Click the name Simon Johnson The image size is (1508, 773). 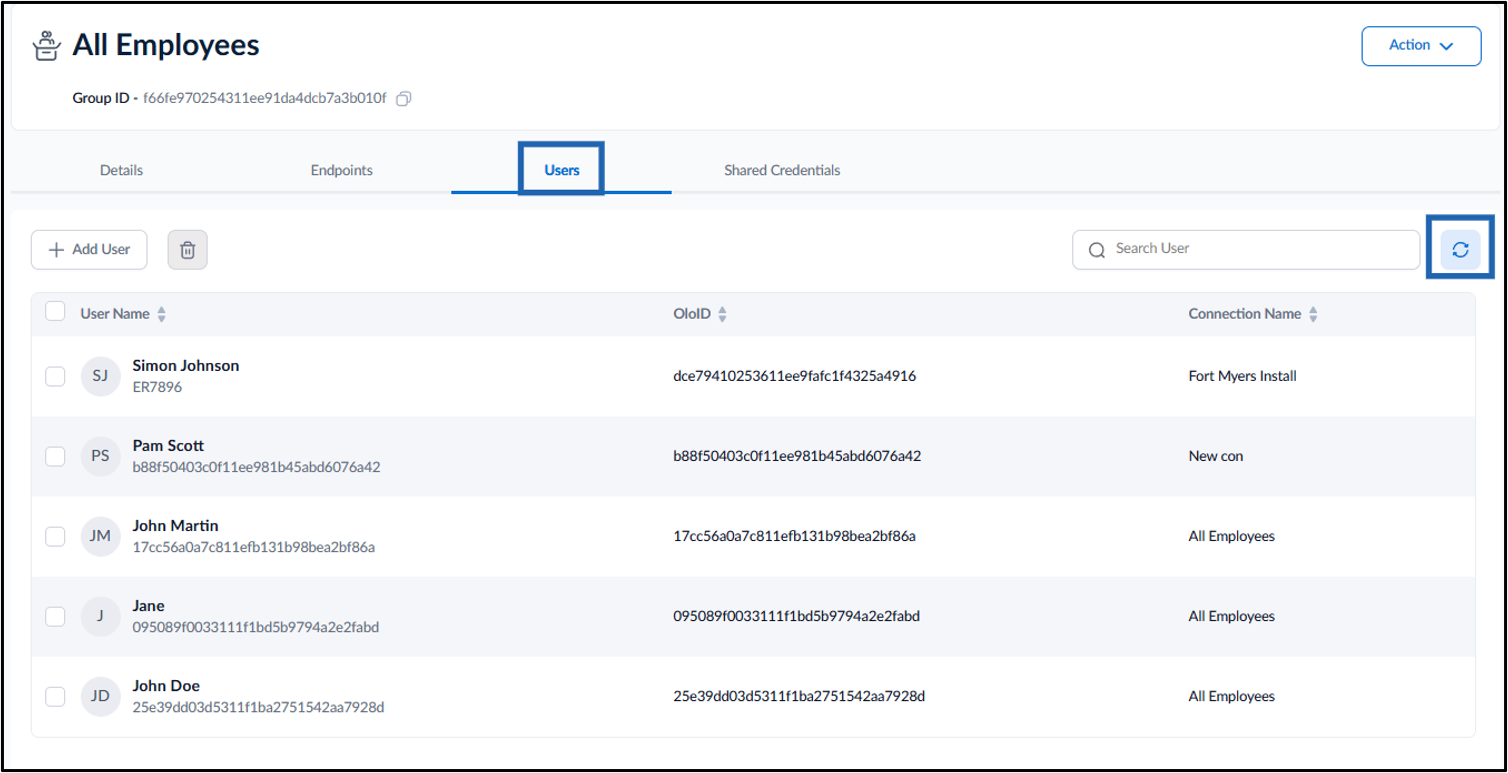(x=186, y=366)
